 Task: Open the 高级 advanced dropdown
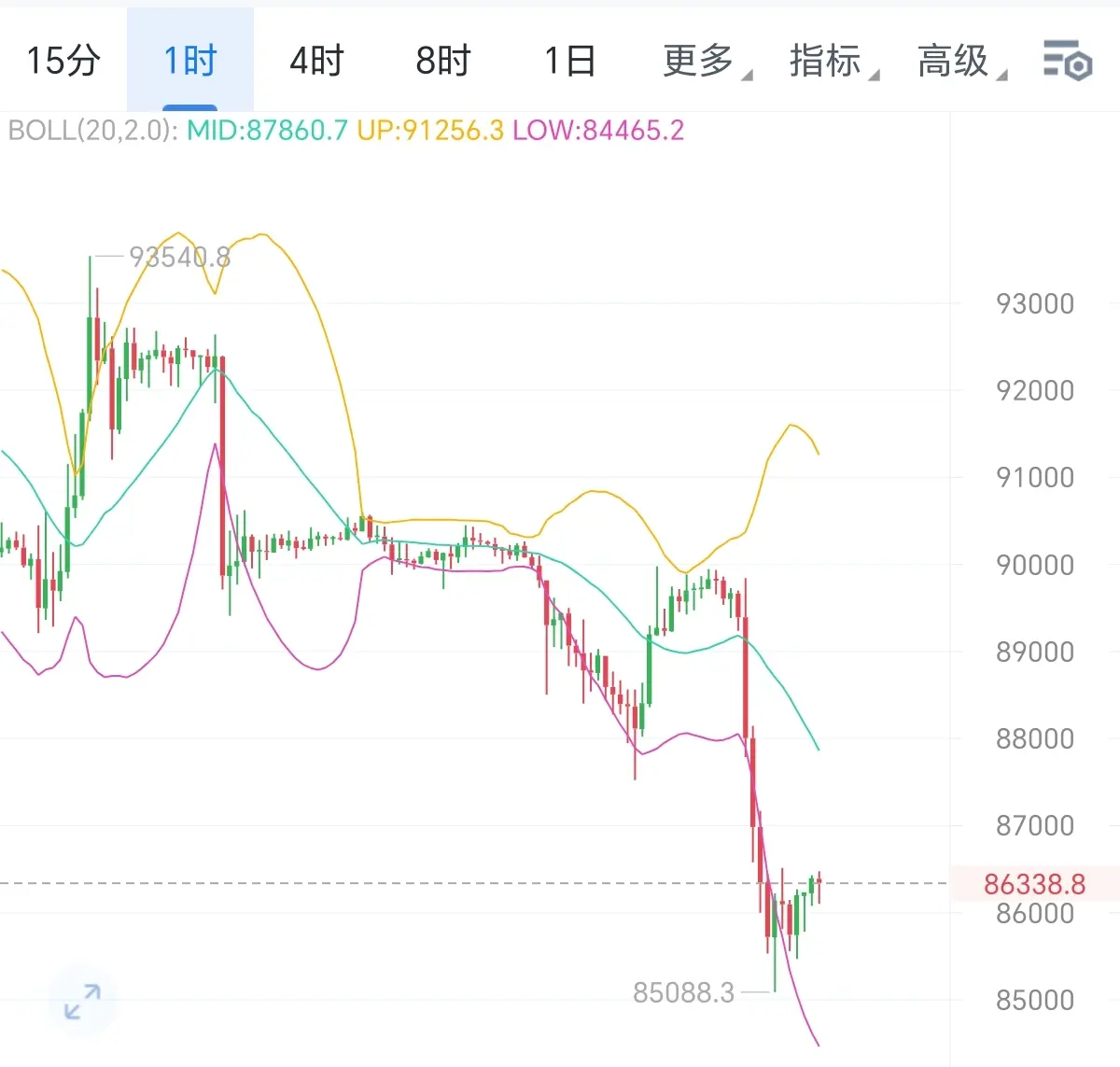coord(961,61)
